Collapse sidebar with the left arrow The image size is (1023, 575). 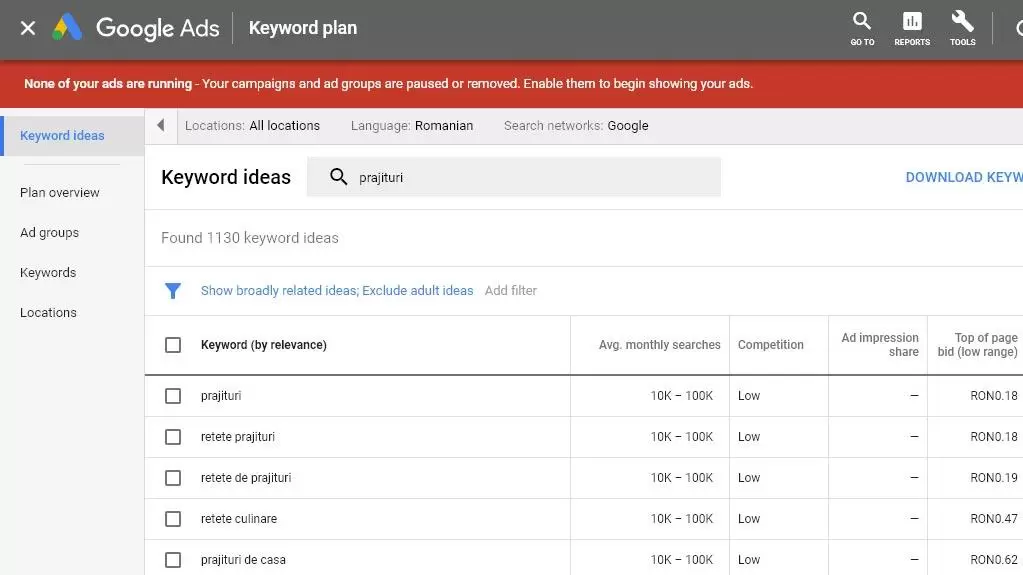point(161,126)
